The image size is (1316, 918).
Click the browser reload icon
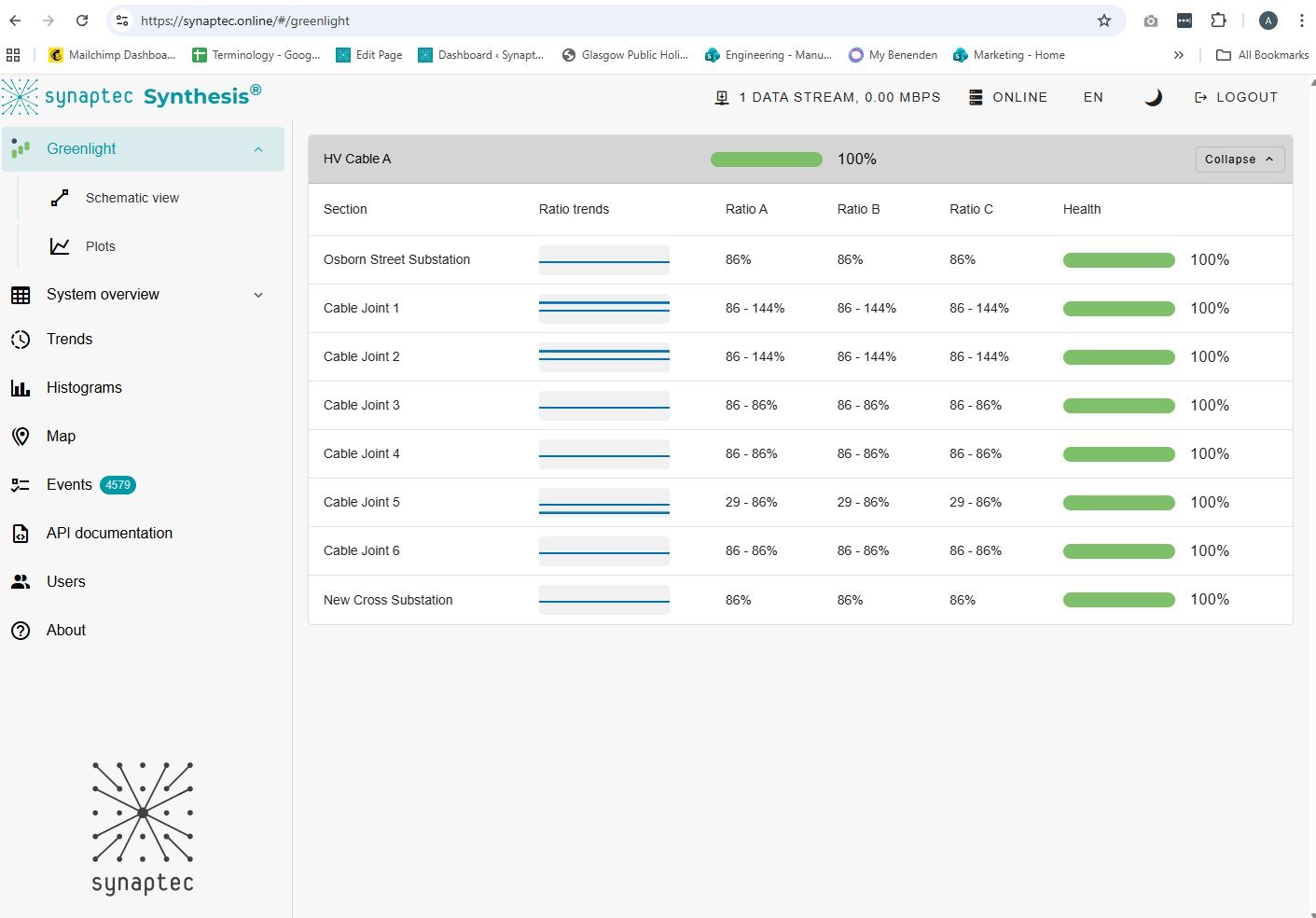click(82, 21)
